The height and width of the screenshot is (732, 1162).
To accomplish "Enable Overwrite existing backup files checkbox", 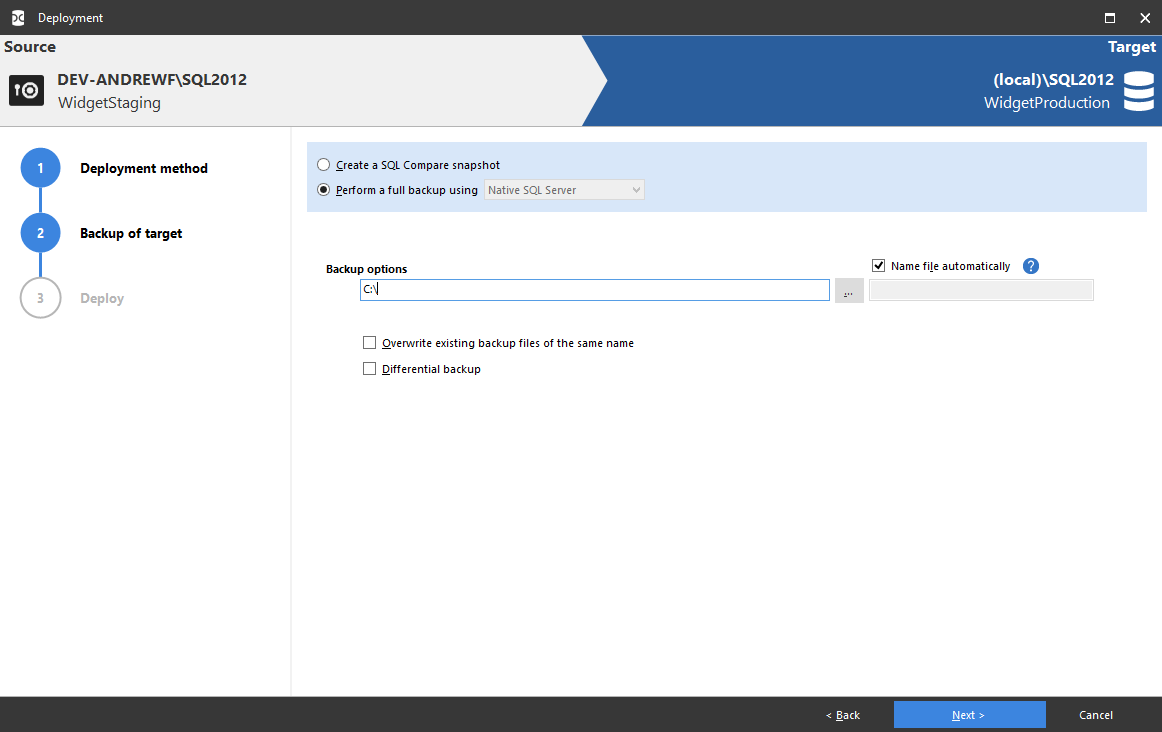I will [x=369, y=343].
